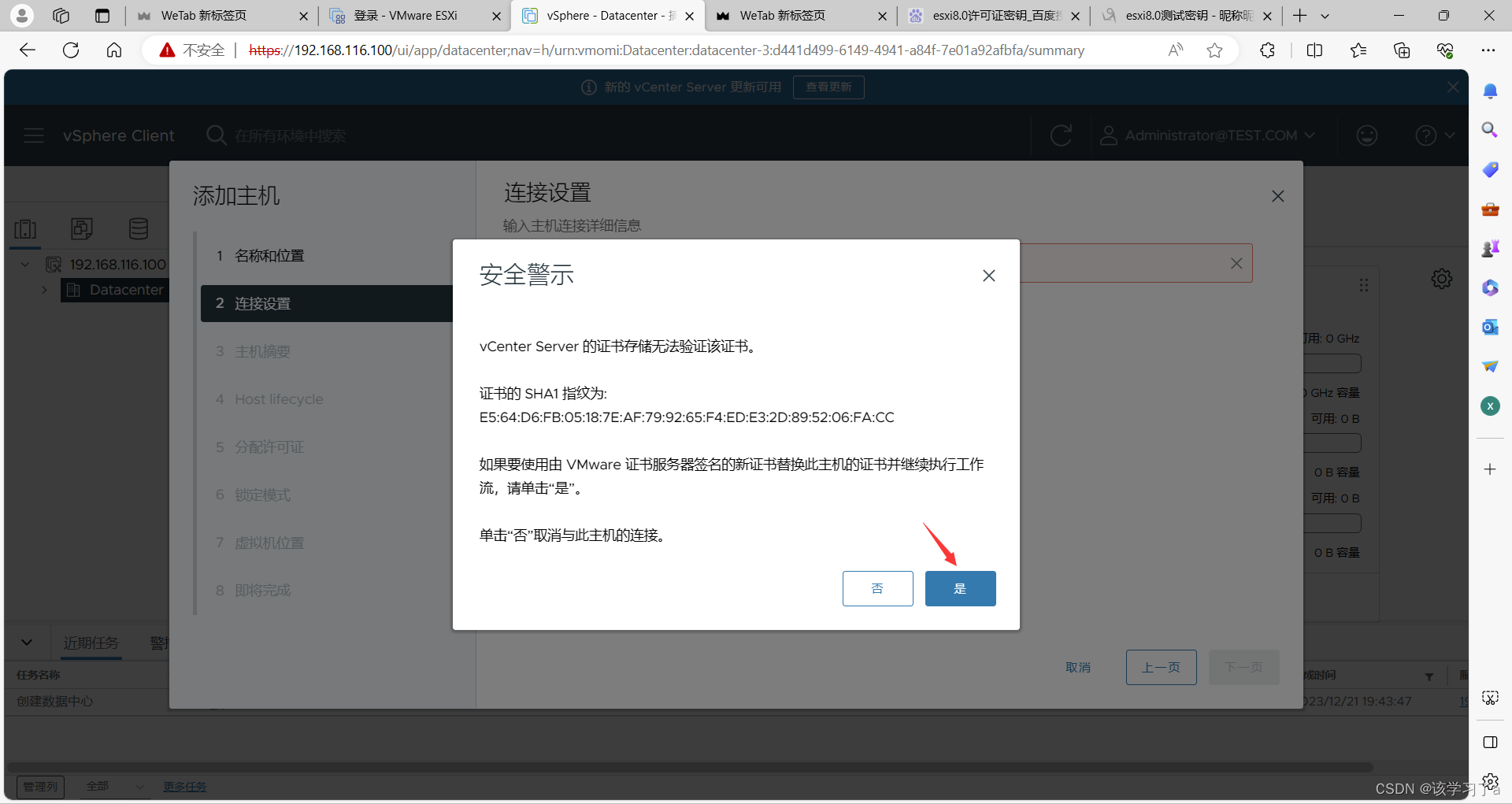The image size is (1512, 804).
Task: Open Storage inventory view icon
Action: pos(139,229)
